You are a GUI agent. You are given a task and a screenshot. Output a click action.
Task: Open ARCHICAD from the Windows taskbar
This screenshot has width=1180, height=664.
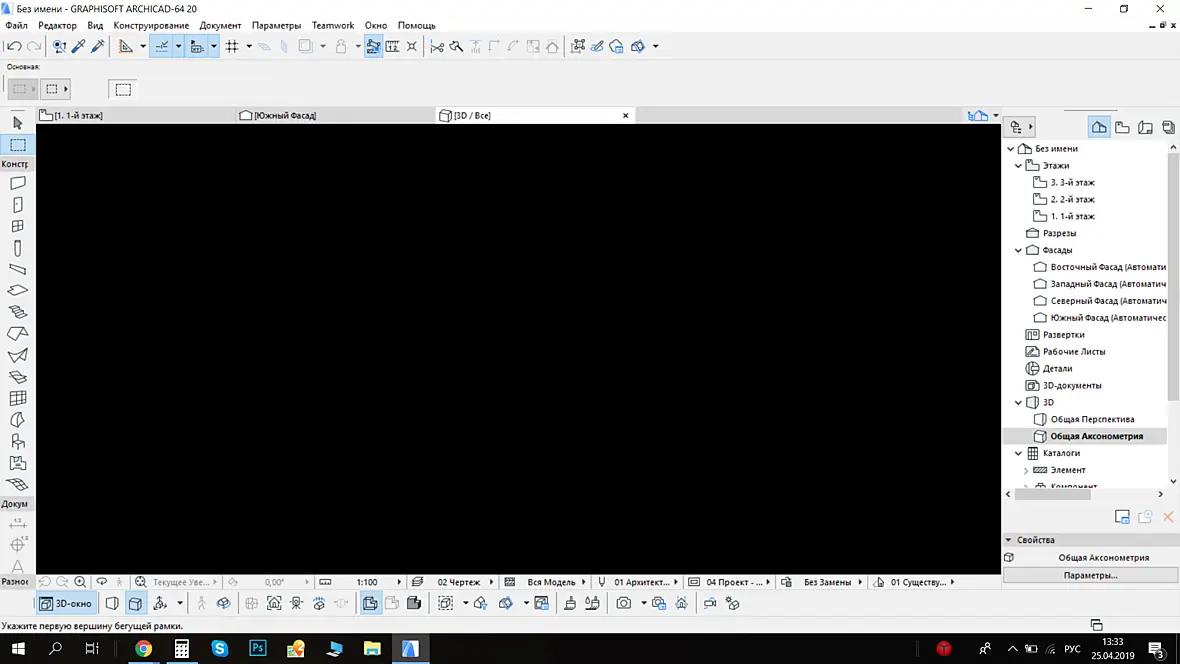[410, 648]
